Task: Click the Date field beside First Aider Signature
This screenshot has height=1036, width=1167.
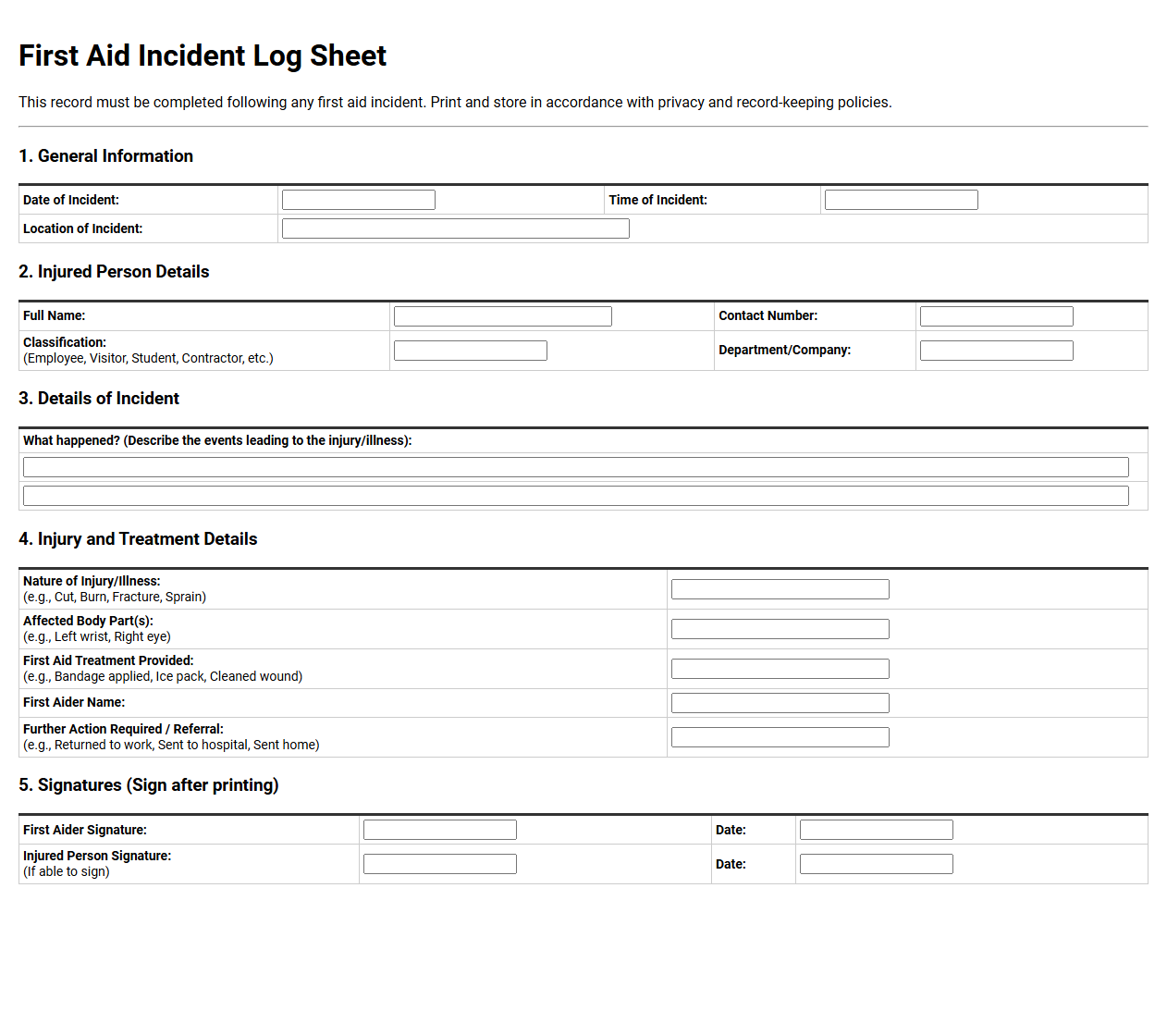Action: click(877, 830)
